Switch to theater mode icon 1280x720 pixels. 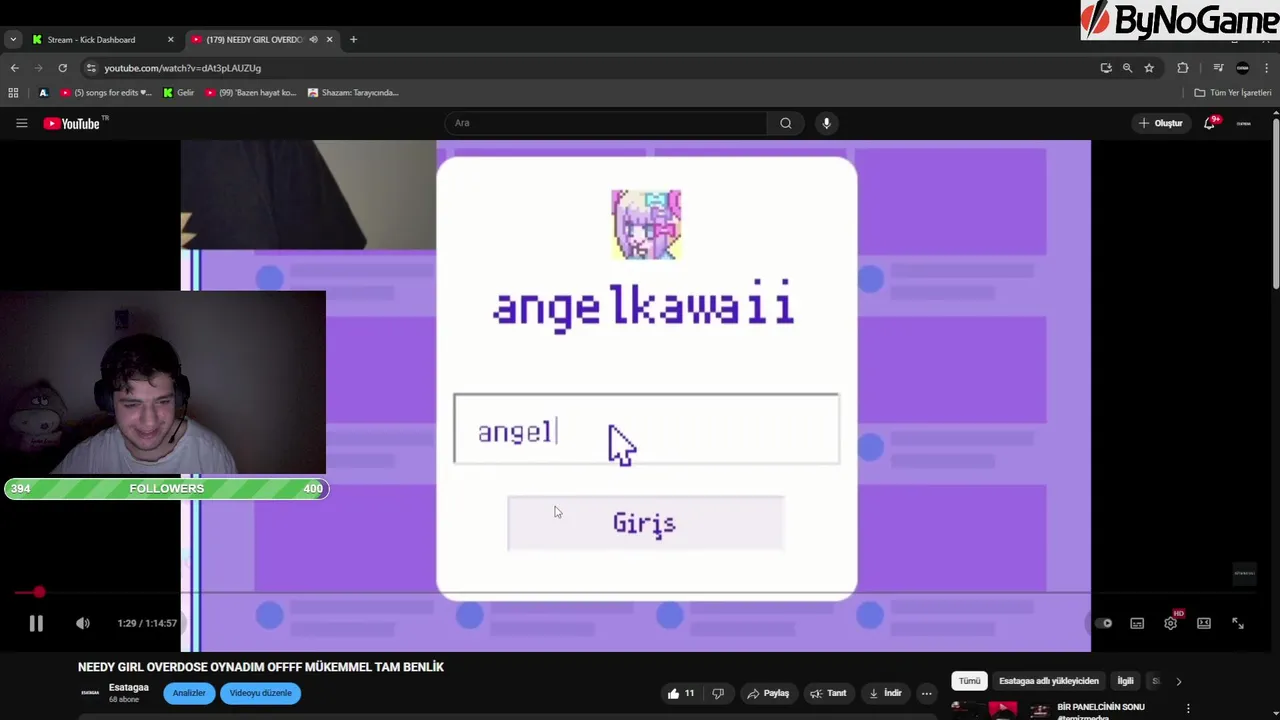[x=1204, y=623]
